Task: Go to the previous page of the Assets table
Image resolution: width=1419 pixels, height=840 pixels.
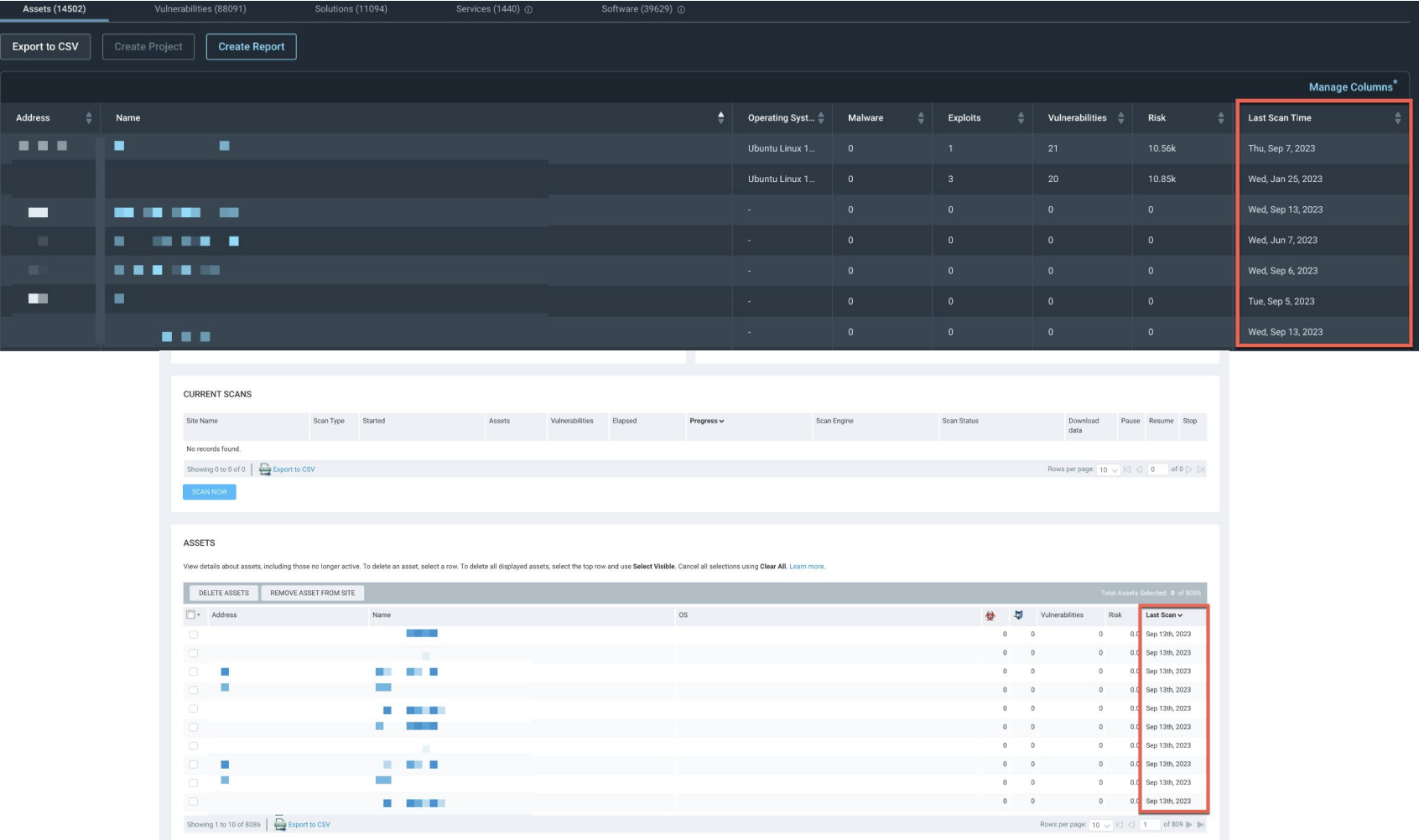Action: [x=1131, y=824]
